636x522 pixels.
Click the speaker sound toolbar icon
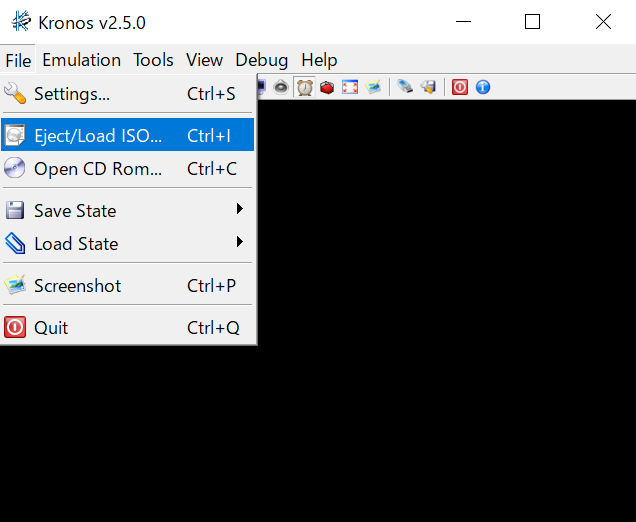(281, 87)
